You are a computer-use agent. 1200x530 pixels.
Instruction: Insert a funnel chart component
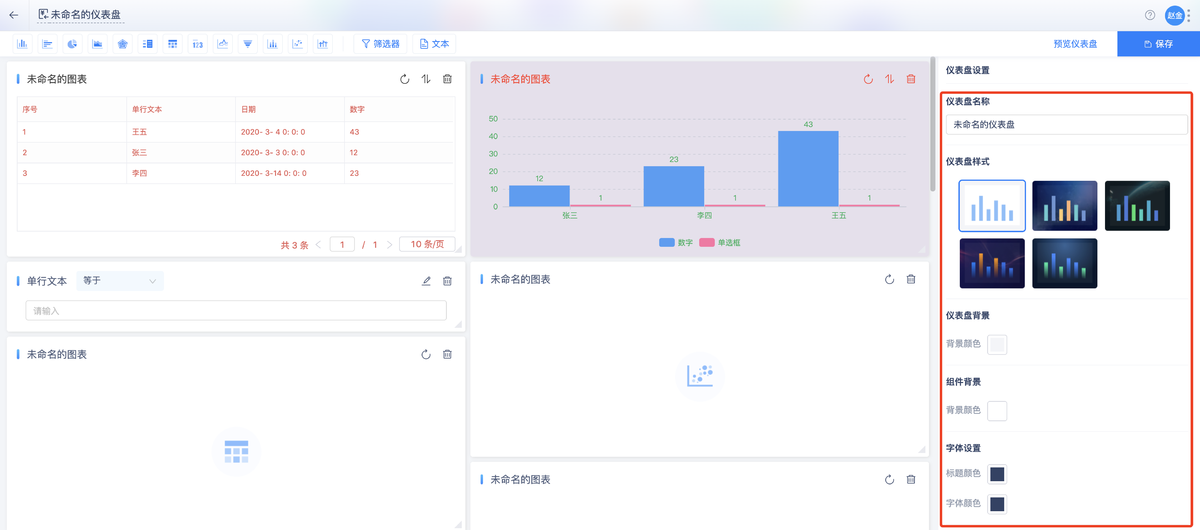click(x=248, y=44)
